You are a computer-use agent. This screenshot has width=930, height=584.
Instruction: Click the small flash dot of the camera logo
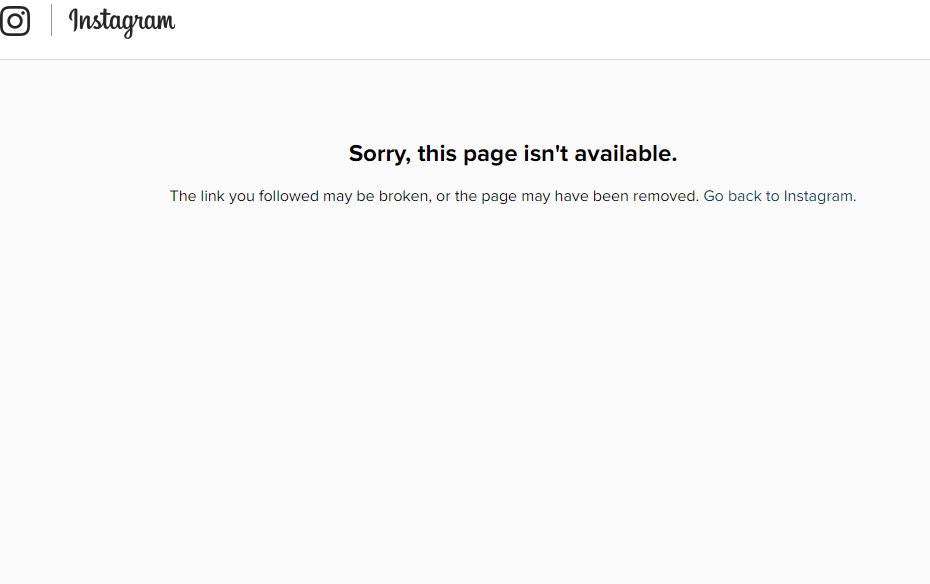23,12
